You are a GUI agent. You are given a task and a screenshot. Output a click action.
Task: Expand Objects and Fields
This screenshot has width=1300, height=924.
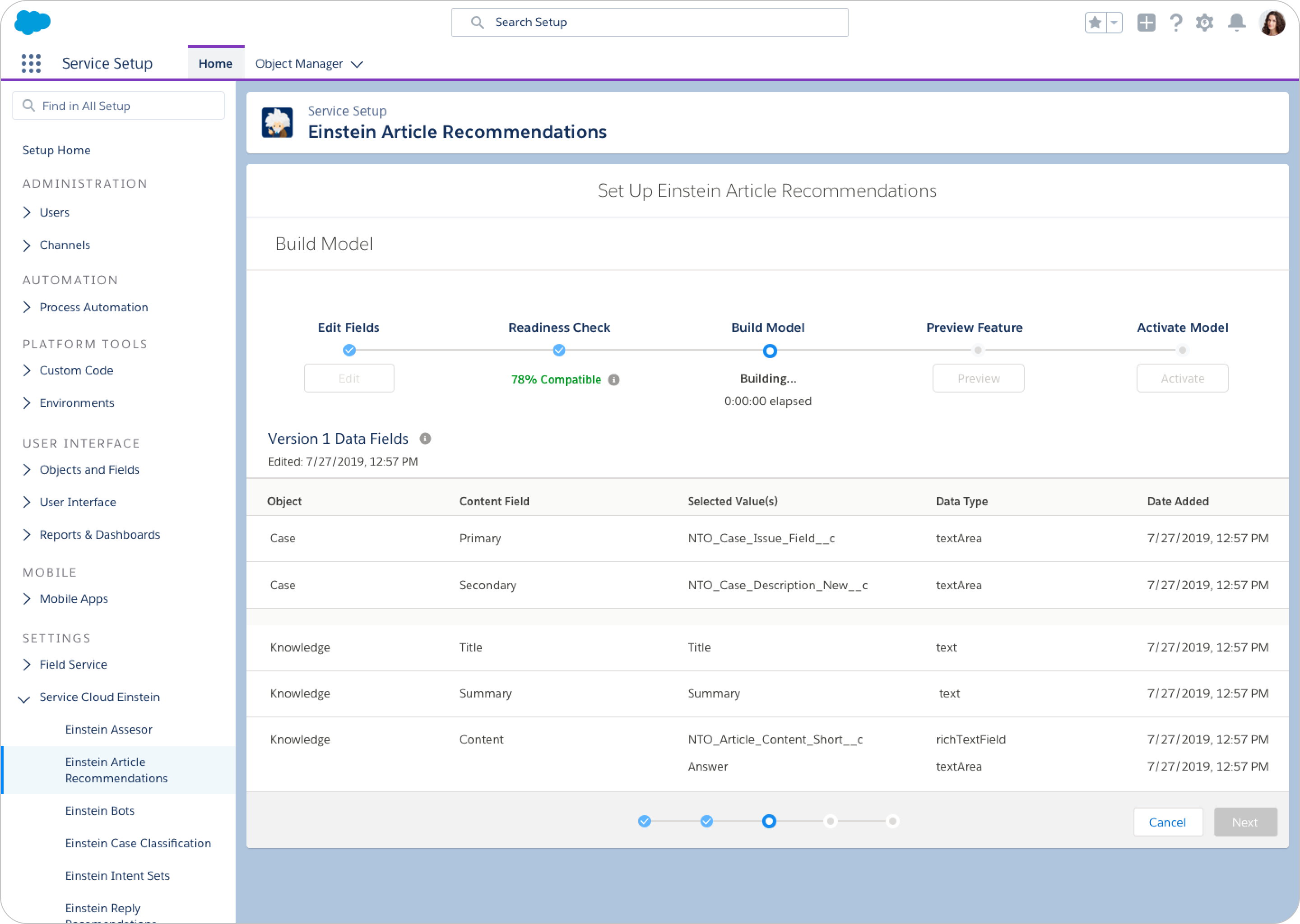[x=27, y=469]
